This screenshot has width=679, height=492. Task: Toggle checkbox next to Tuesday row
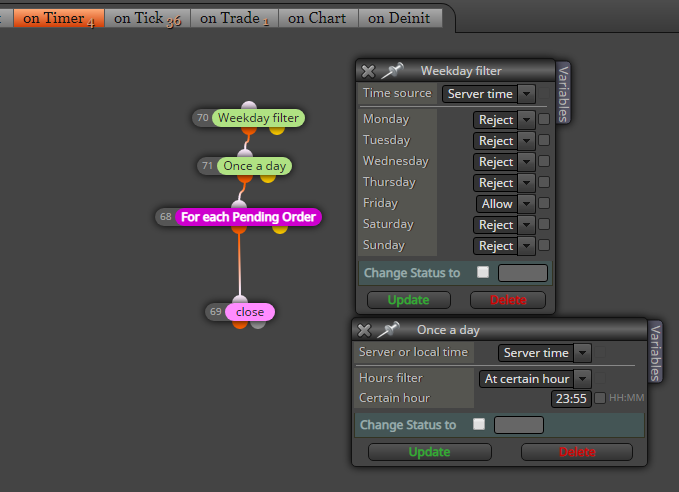pyautogui.click(x=544, y=140)
